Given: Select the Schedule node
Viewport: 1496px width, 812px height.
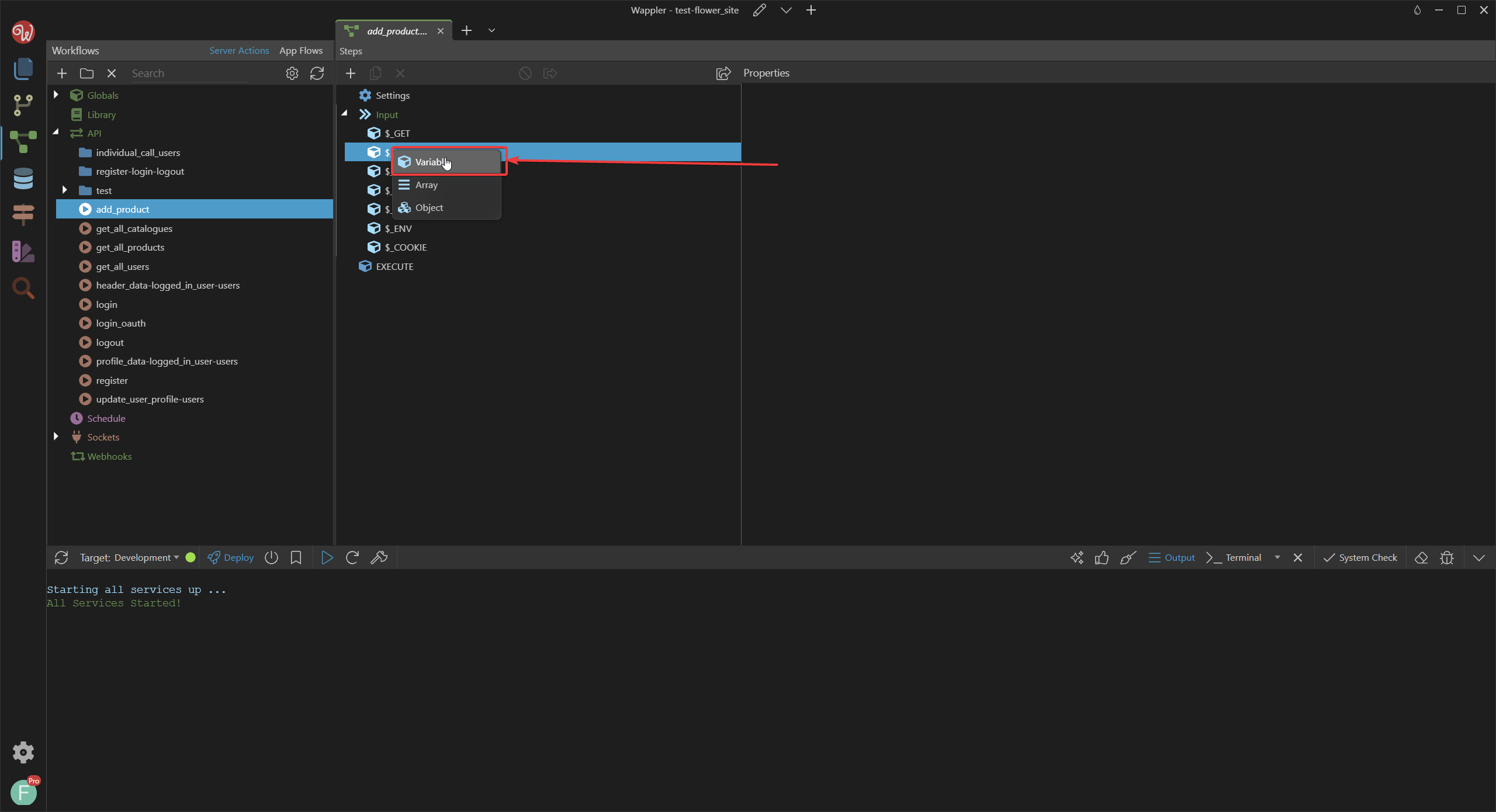Looking at the screenshot, I should pyautogui.click(x=106, y=418).
